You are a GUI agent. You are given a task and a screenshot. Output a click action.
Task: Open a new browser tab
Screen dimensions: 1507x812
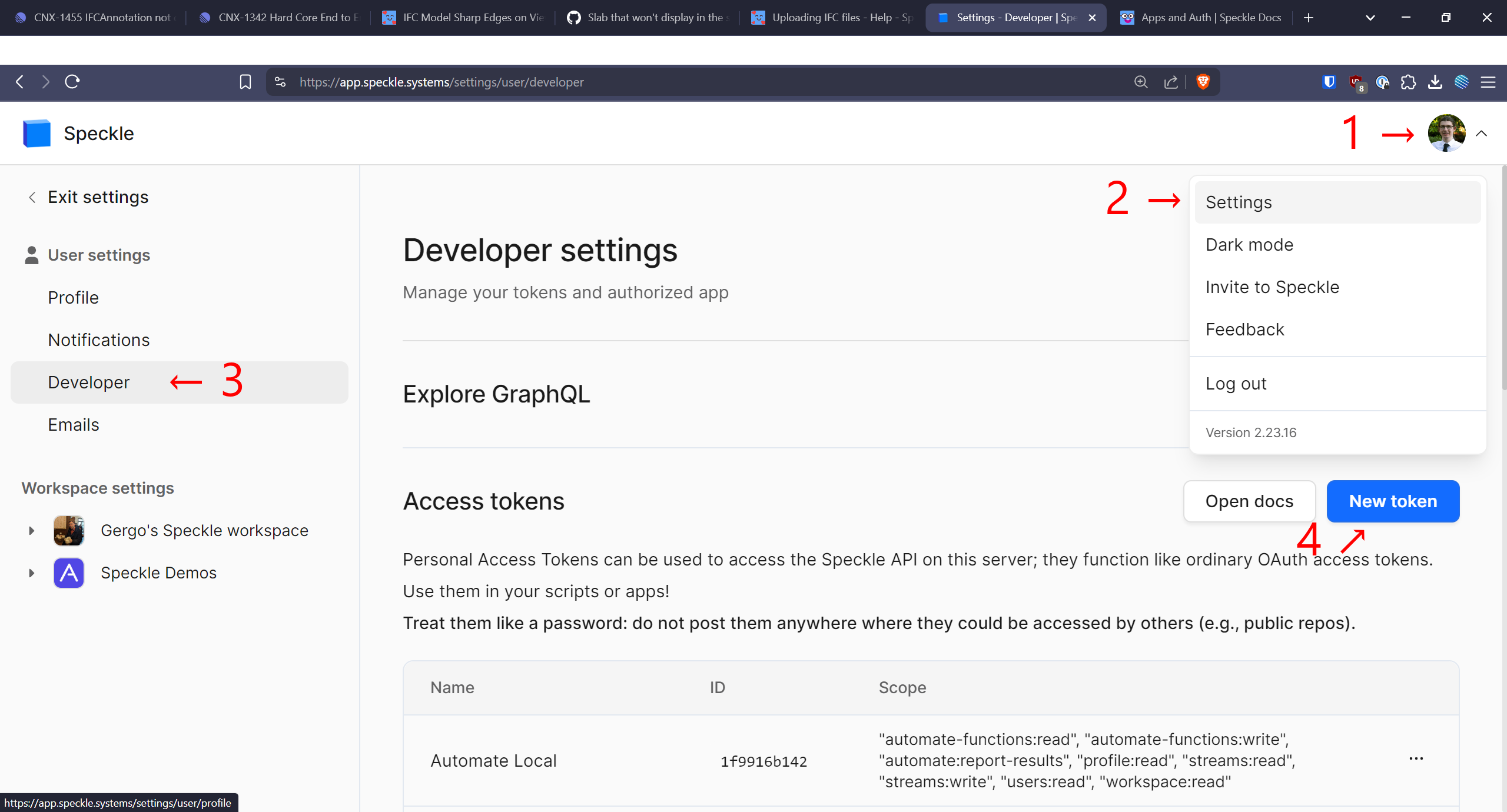(x=1308, y=18)
